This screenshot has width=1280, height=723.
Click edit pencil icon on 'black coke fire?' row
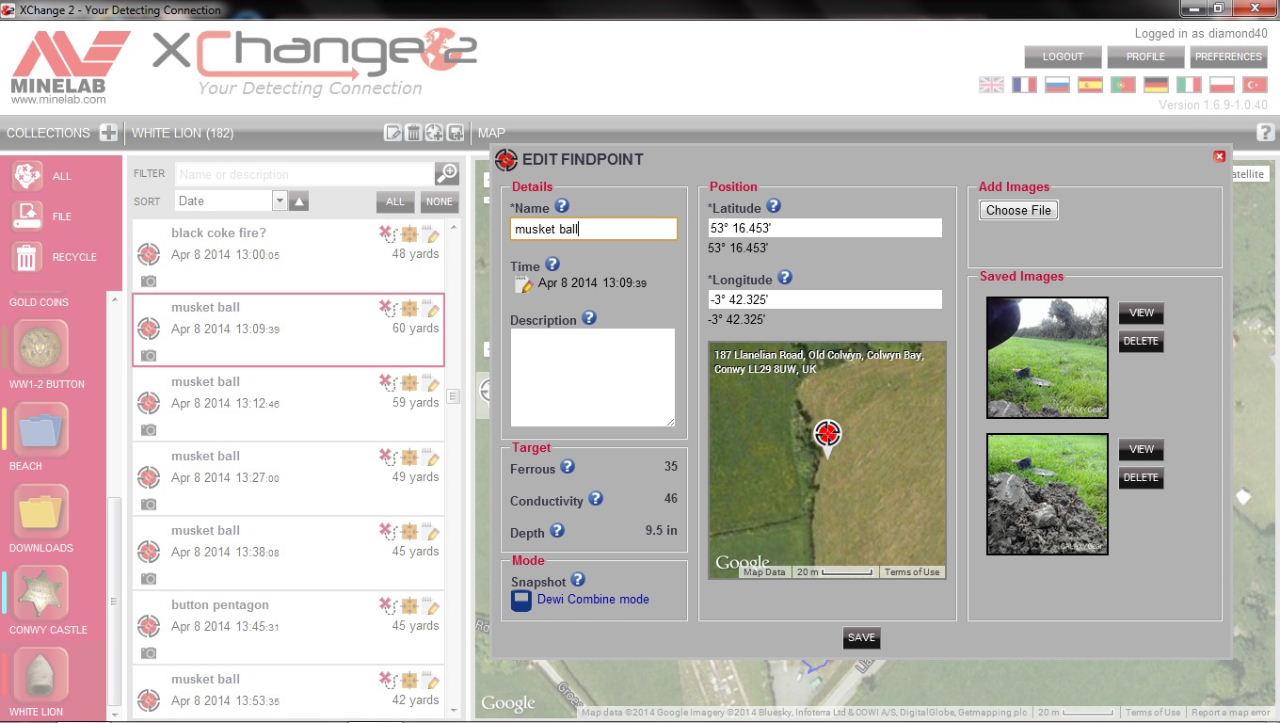[431, 234]
